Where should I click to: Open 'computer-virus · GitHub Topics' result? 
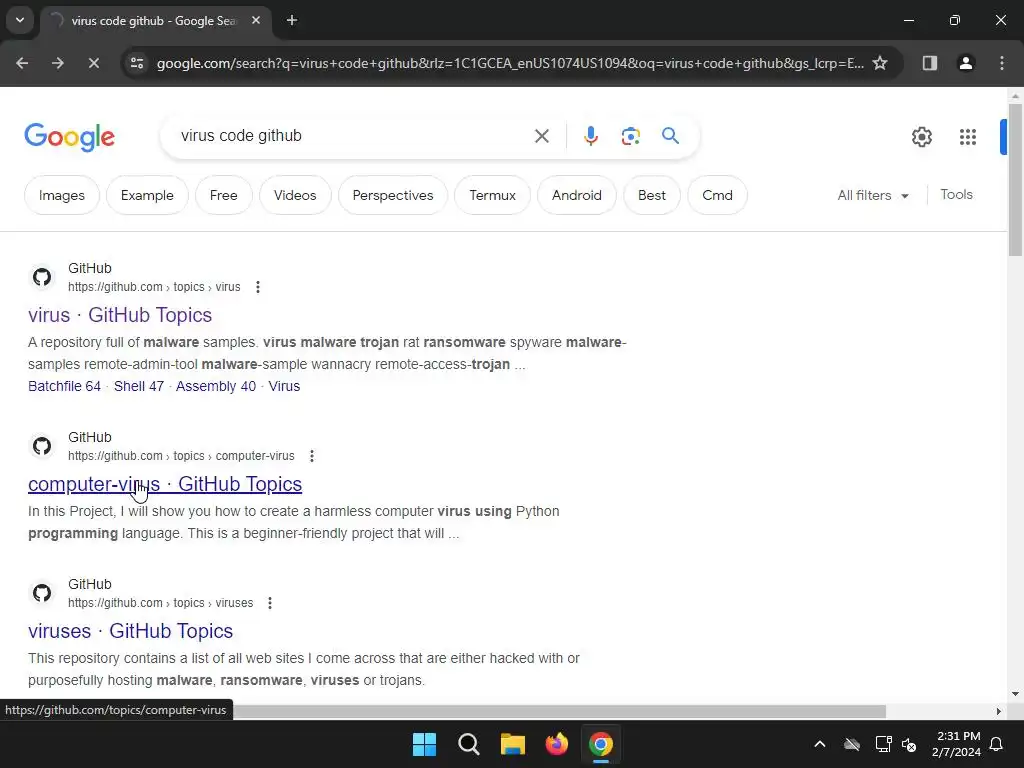point(165,484)
